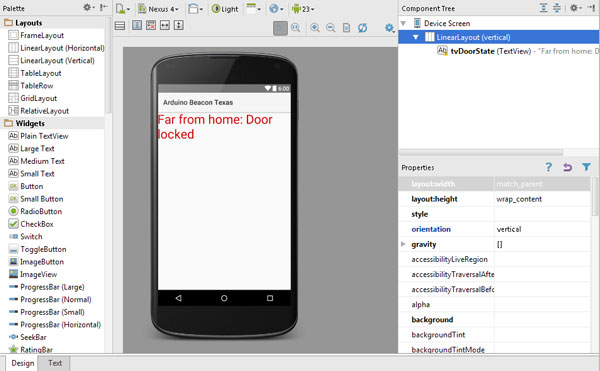This screenshot has height=371, width=600.
Task: Expand all nodes in Component Tree
Action: 543,8
